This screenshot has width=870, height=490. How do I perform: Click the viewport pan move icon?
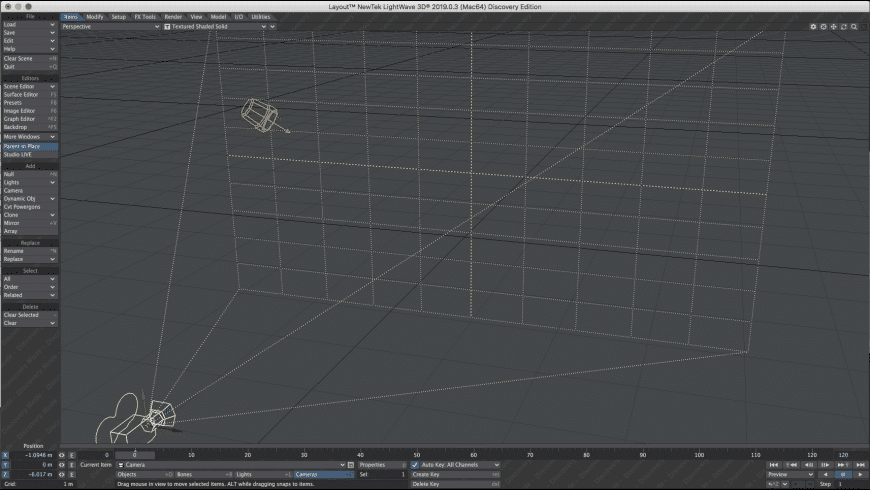[x=834, y=27]
